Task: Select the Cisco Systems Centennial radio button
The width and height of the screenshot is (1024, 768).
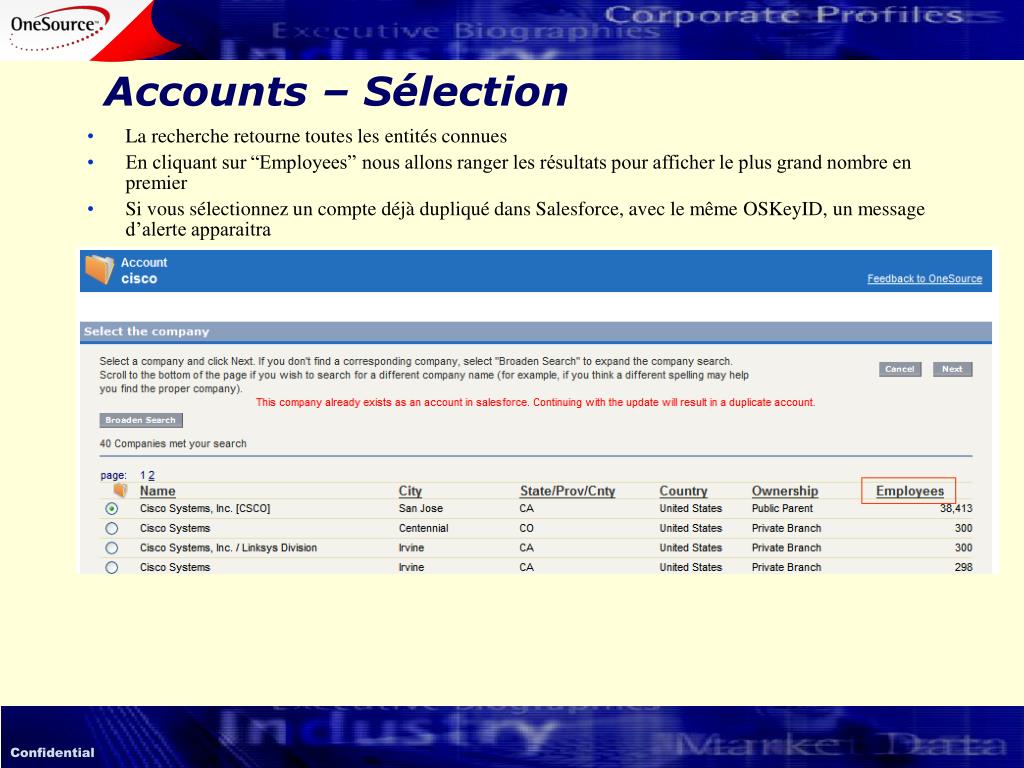Action: (112, 528)
